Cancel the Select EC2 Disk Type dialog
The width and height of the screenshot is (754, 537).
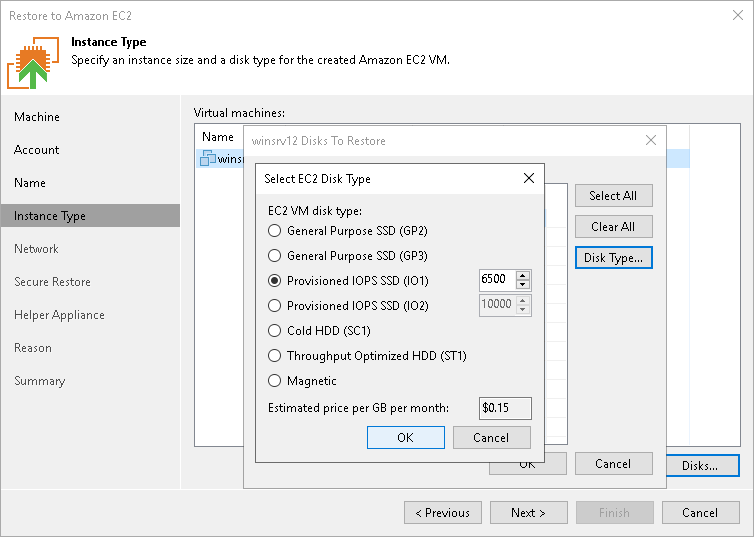tap(491, 437)
